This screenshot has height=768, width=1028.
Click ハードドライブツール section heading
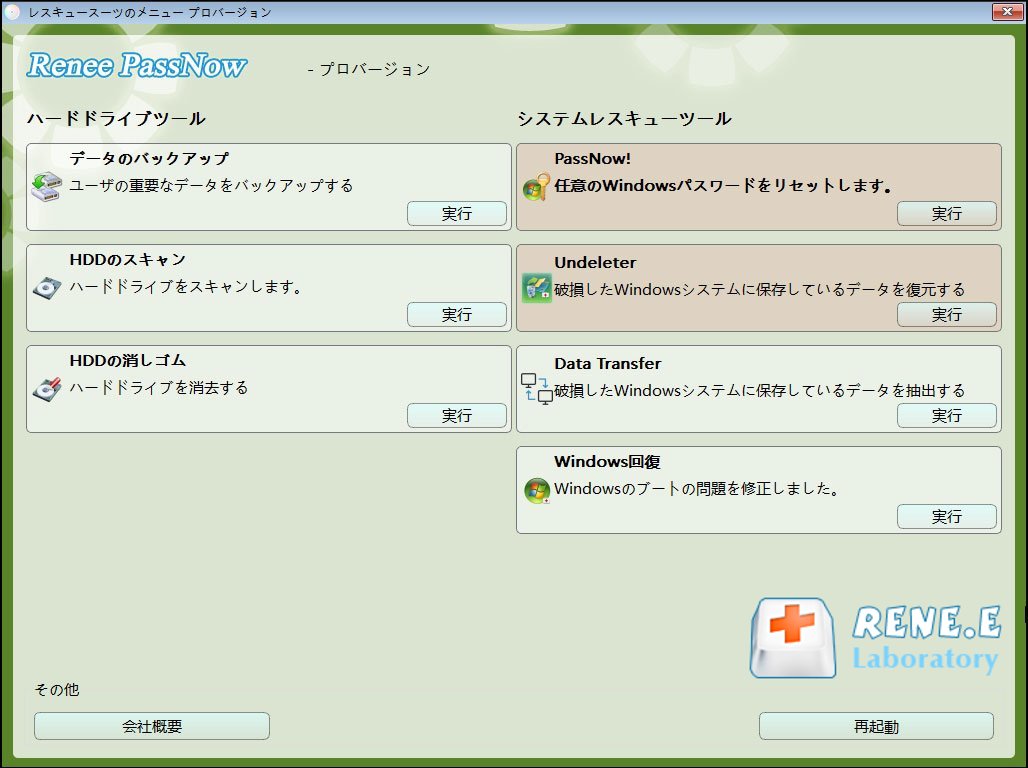116,119
